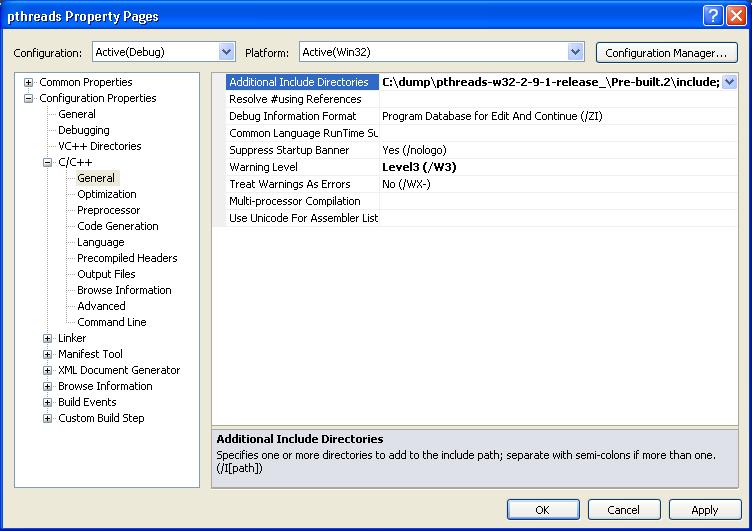Open Additional Include Directories value dropdown arrow
This screenshot has height=531, width=752.
point(729,82)
